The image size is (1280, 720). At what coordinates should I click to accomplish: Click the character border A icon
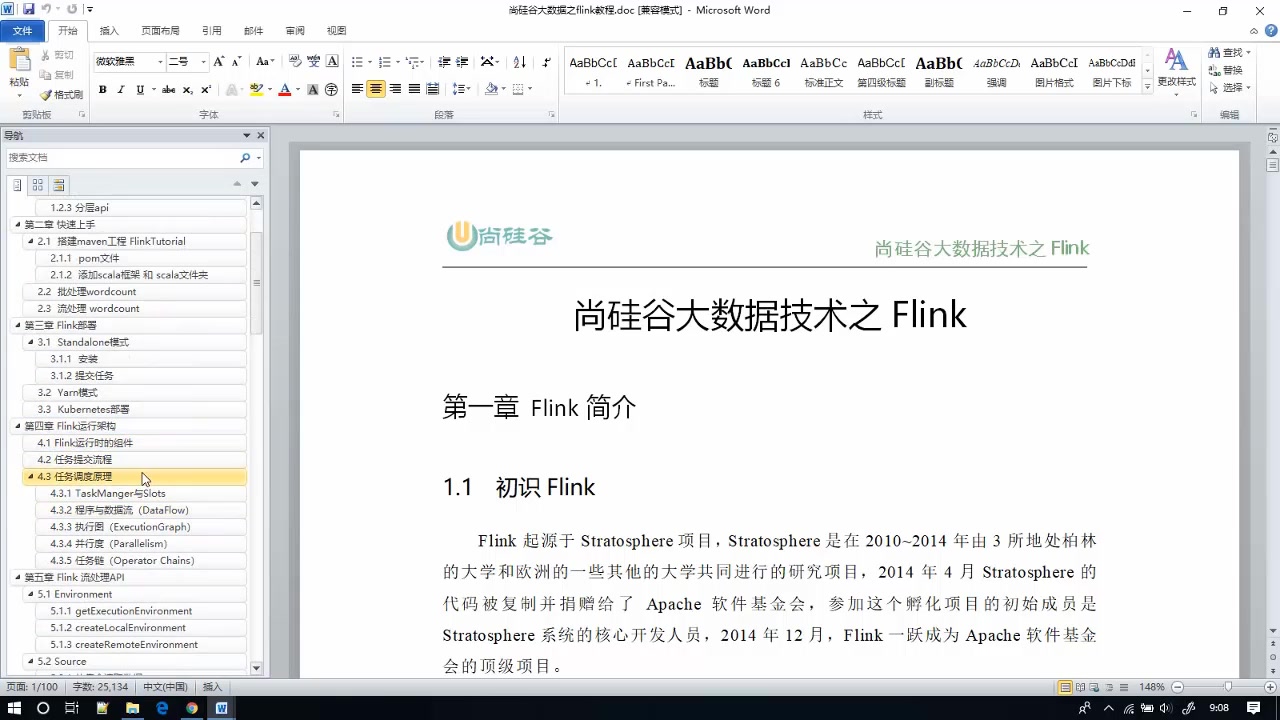pos(332,62)
